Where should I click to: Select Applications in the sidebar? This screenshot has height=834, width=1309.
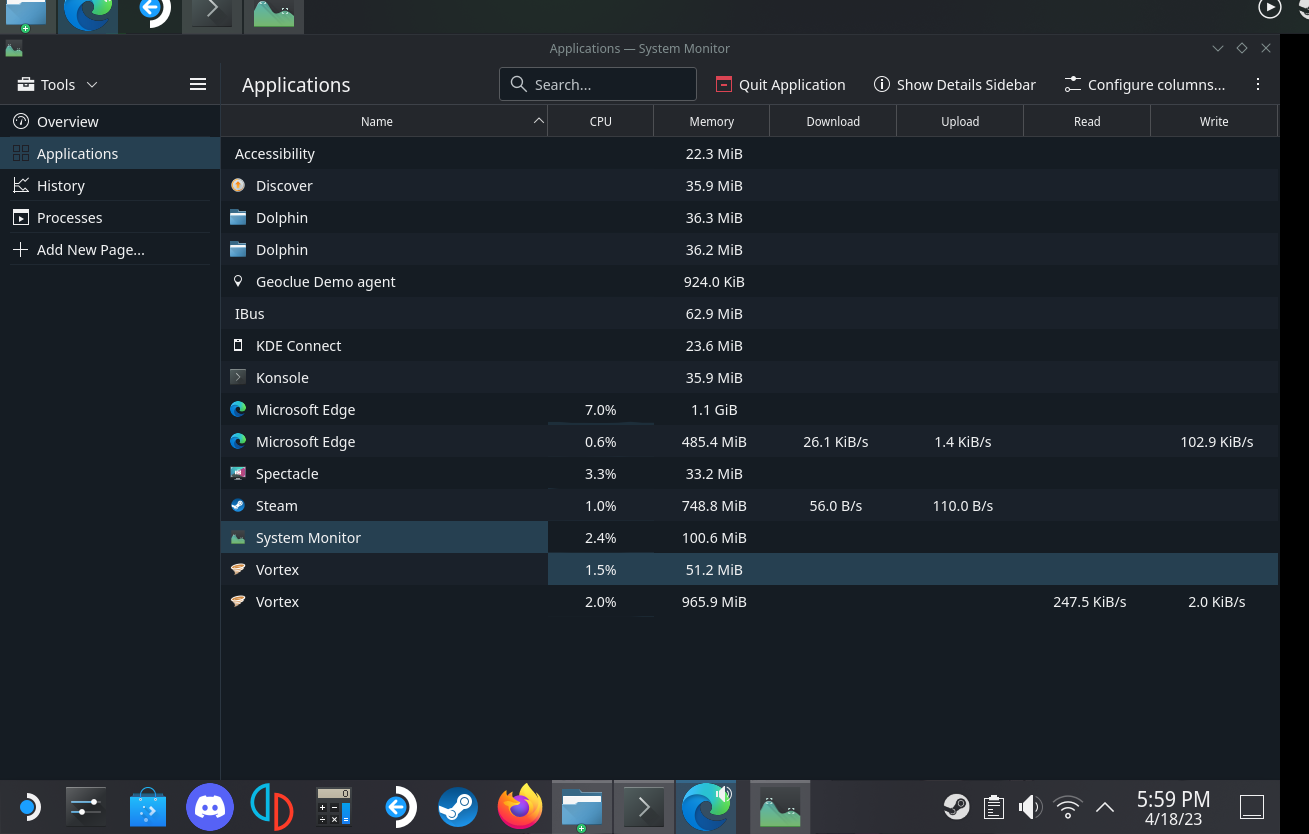[78, 153]
